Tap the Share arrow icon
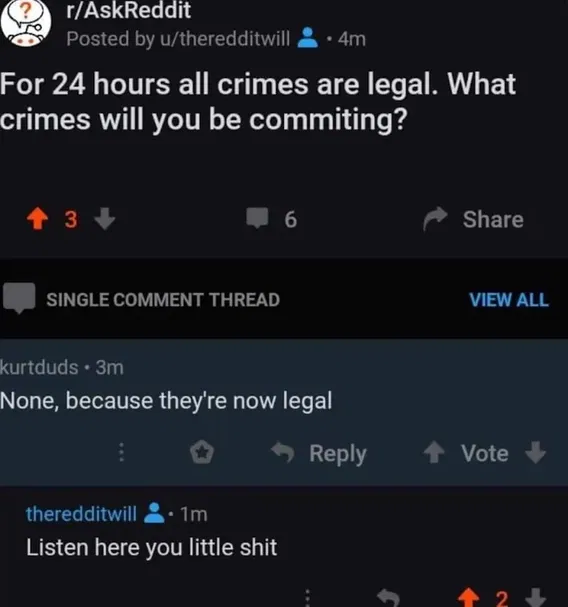Image resolution: width=568 pixels, height=607 pixels. (x=435, y=219)
